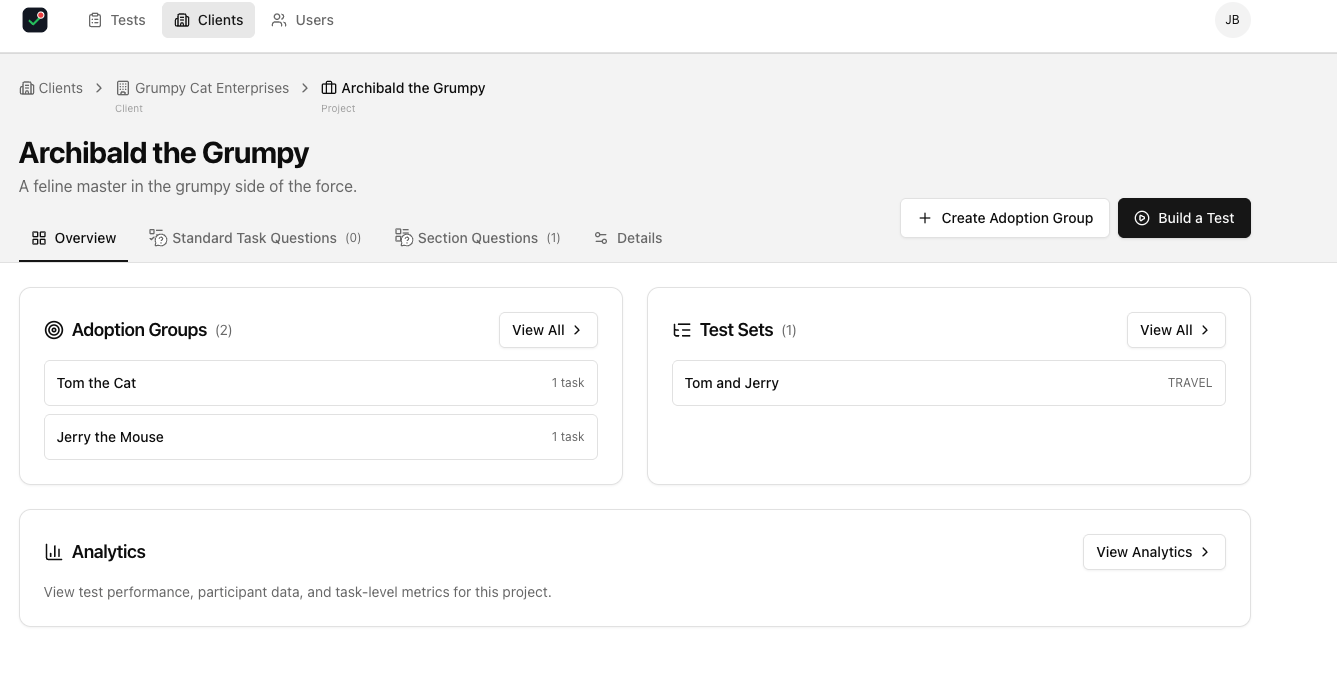
Task: Open the Details tab
Action: pyautogui.click(x=628, y=238)
